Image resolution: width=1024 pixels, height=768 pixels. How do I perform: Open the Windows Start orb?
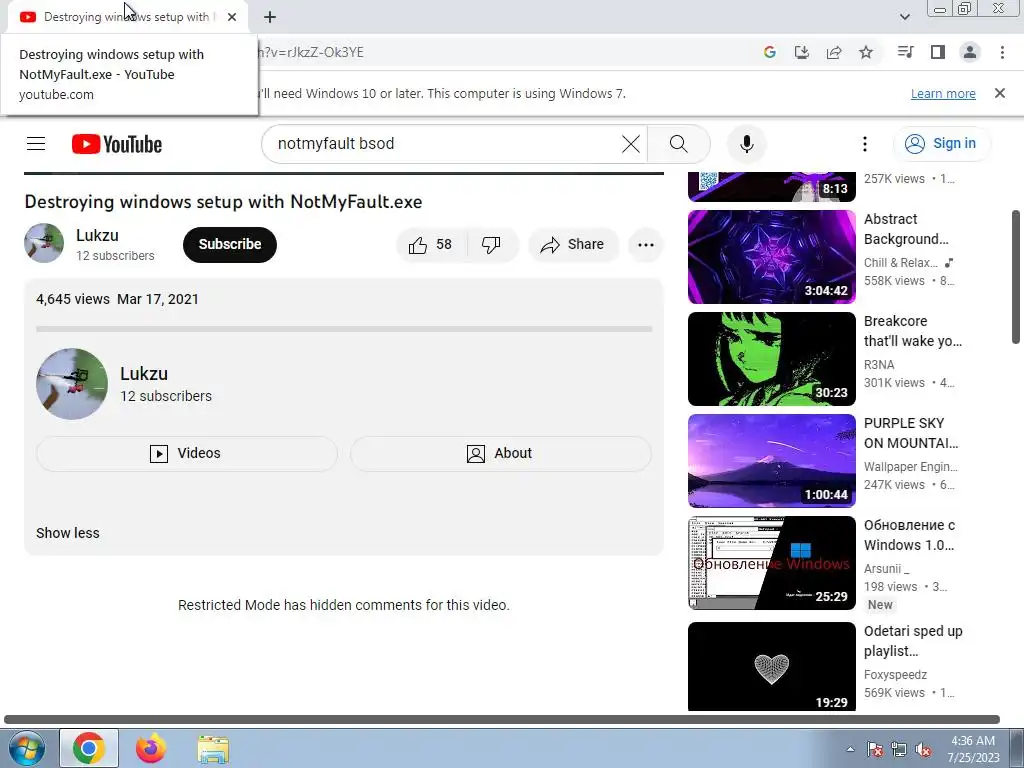(26, 748)
